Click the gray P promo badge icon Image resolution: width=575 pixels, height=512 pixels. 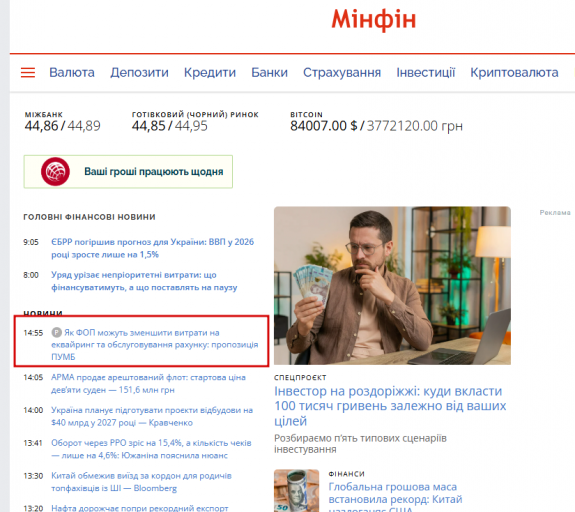56,332
